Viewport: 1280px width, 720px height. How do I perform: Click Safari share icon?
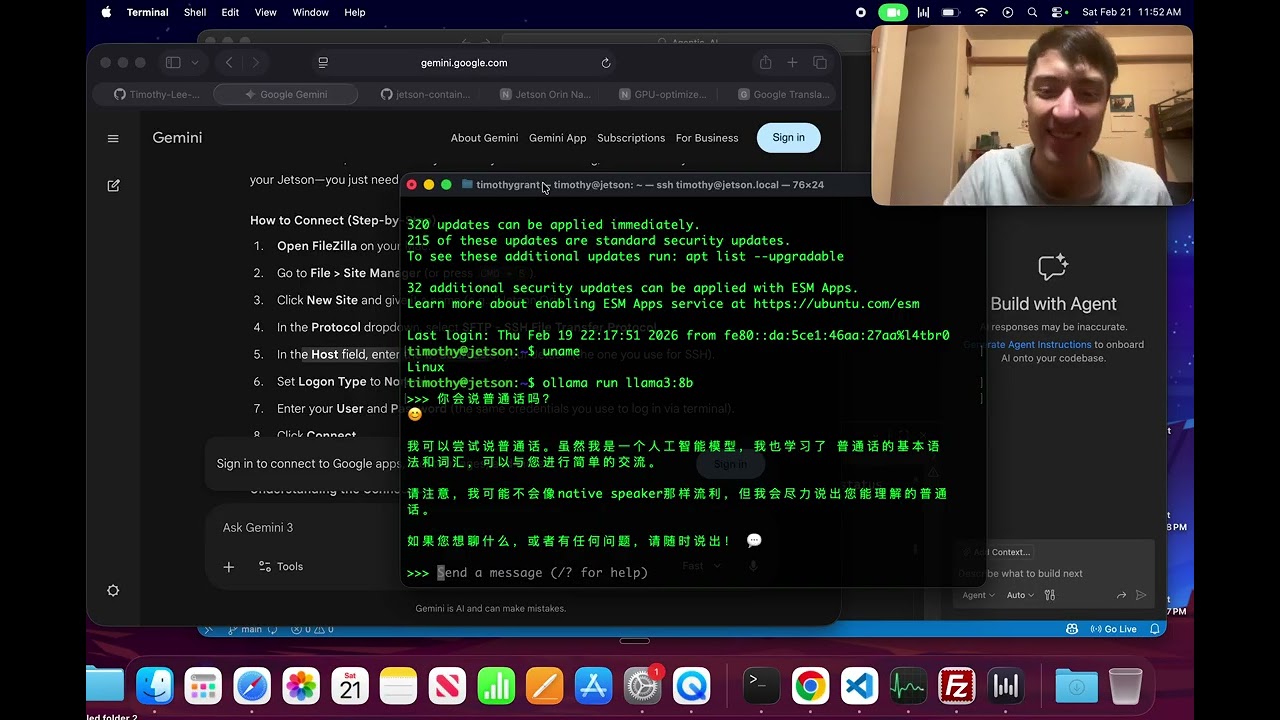(x=765, y=63)
